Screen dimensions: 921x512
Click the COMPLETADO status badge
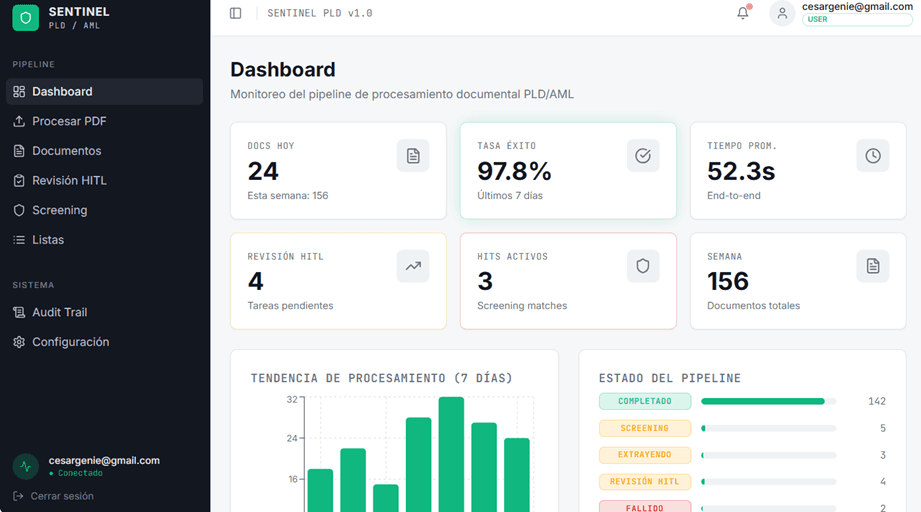(x=645, y=401)
